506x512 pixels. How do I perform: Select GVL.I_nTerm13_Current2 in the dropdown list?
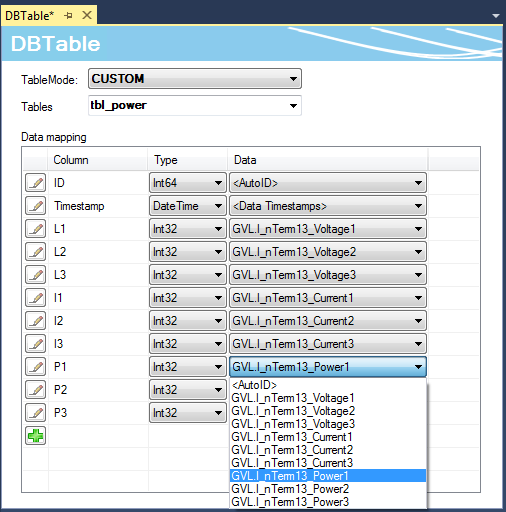click(x=328, y=450)
